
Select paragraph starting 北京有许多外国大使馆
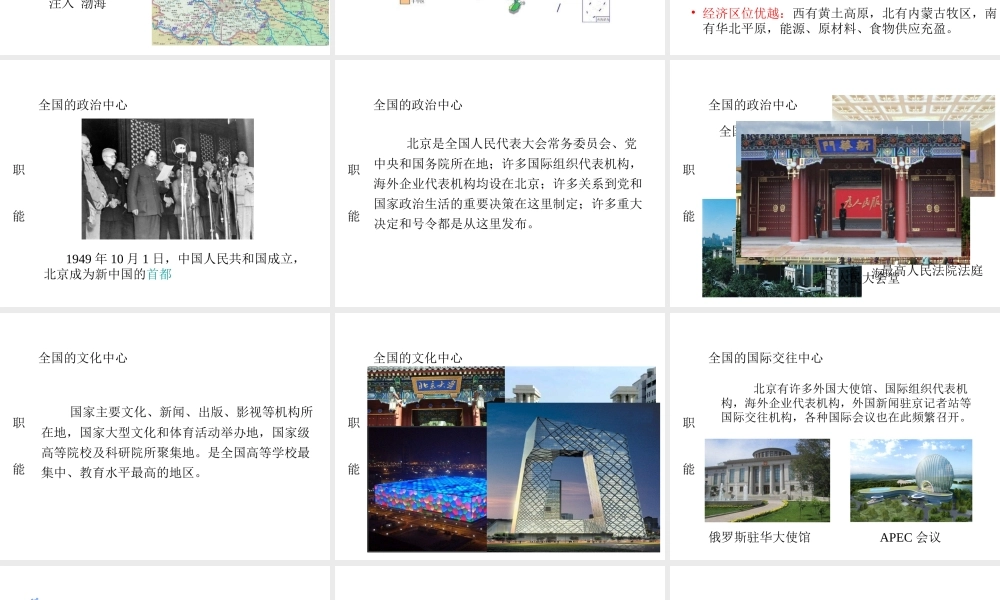pyautogui.click(x=846, y=403)
